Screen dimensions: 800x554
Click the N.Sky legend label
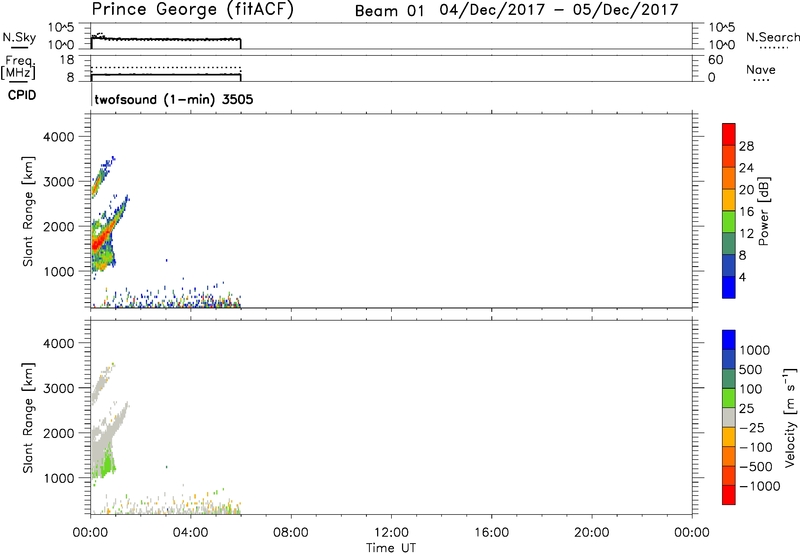(19, 37)
